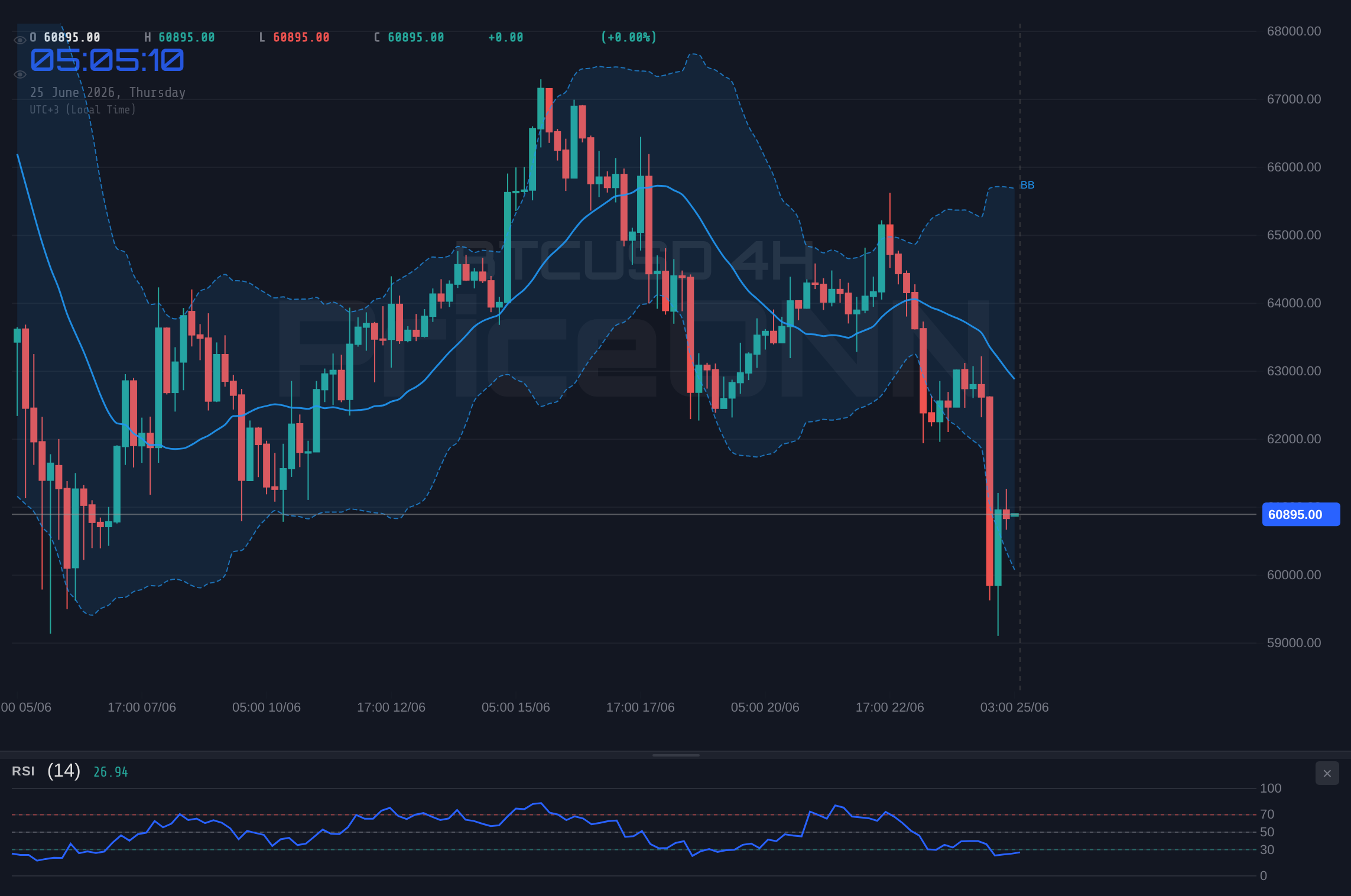The width and height of the screenshot is (1351, 896).
Task: Click the blue 60895.00 current price tag
Action: click(1301, 514)
